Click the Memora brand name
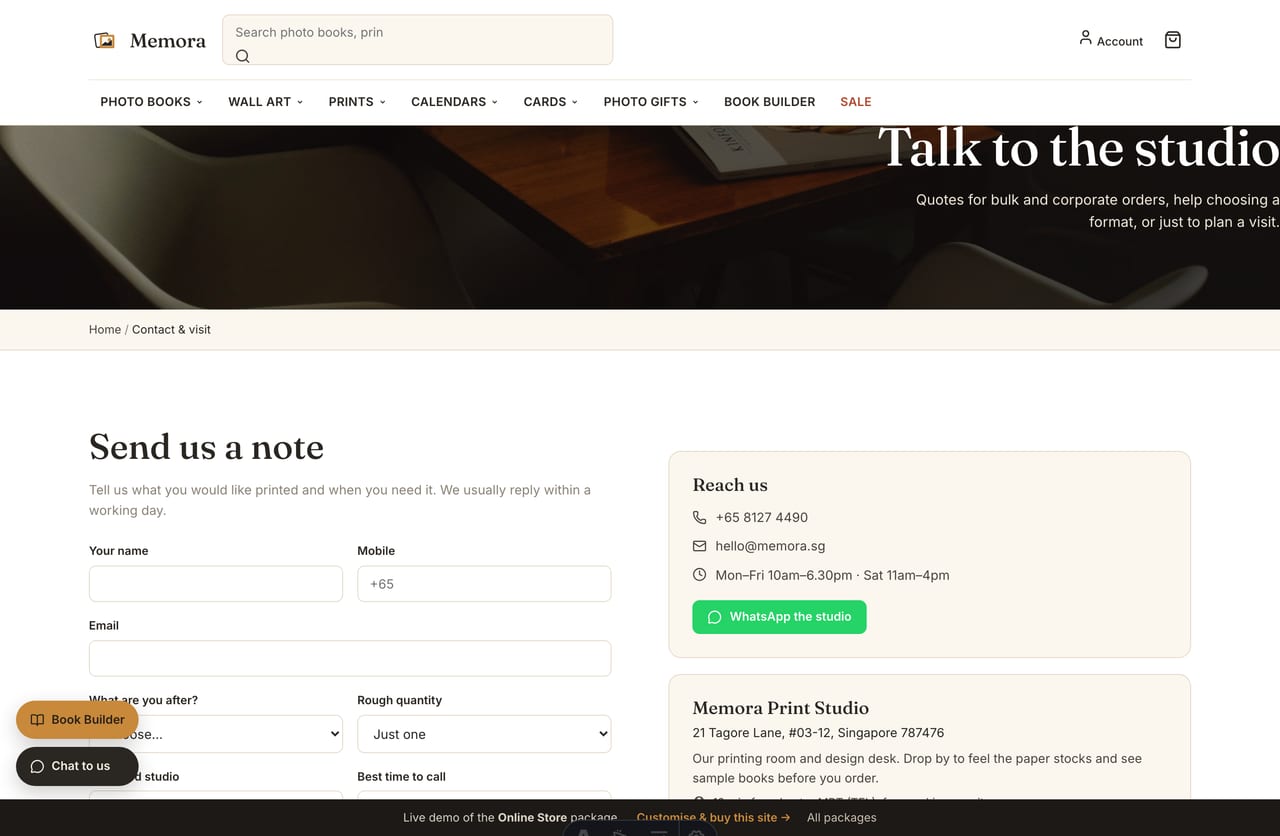The width and height of the screenshot is (1280, 836). [167, 41]
